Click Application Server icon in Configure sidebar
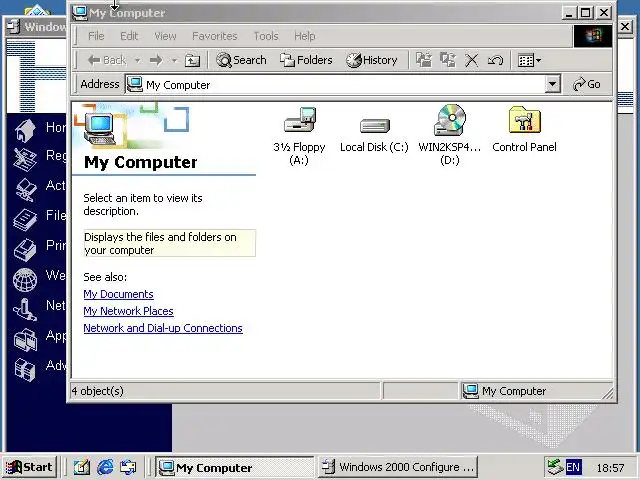 [24, 340]
